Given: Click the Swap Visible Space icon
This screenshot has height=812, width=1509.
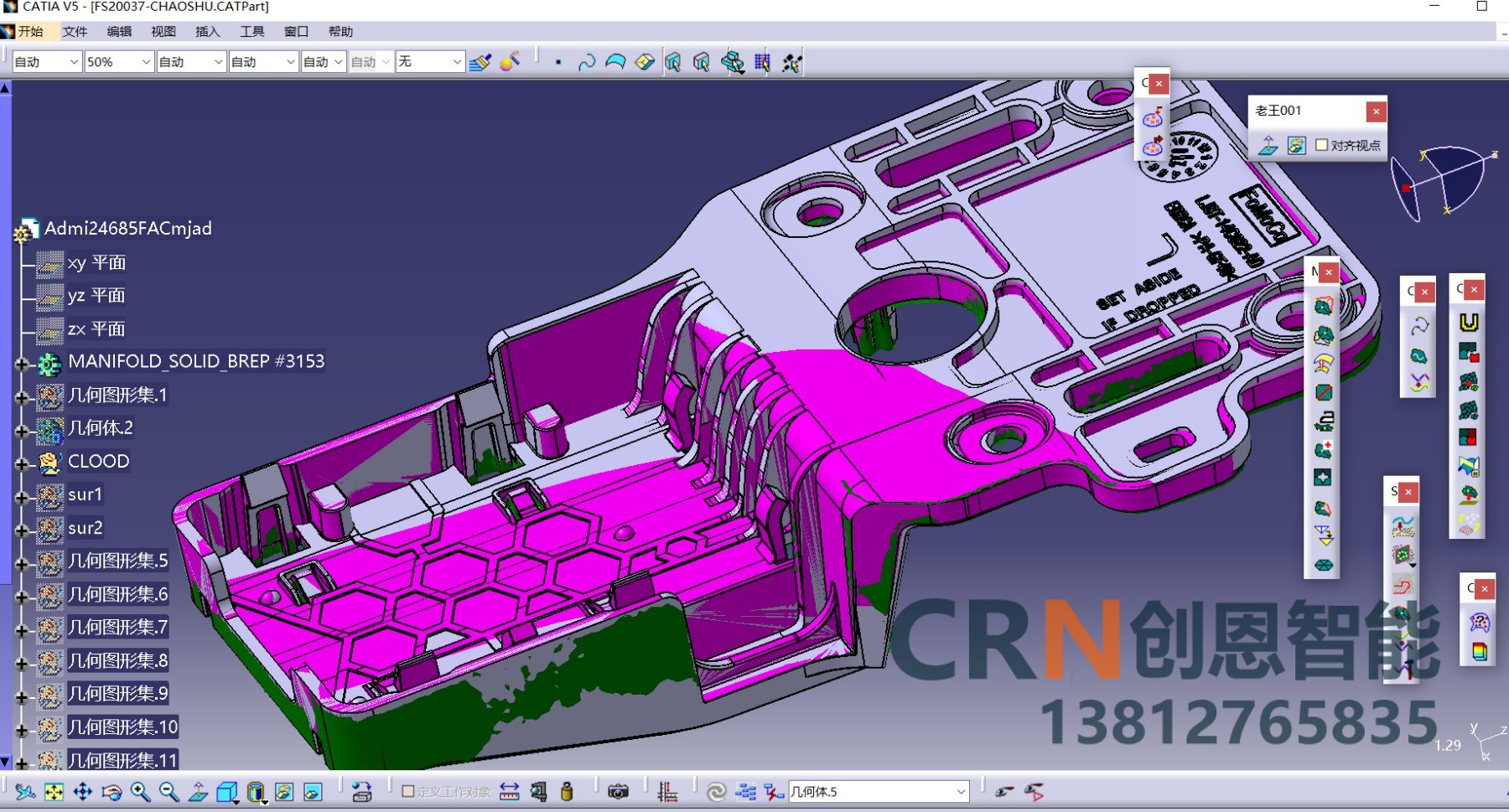Looking at the screenshot, I should pyautogui.click(x=313, y=792).
